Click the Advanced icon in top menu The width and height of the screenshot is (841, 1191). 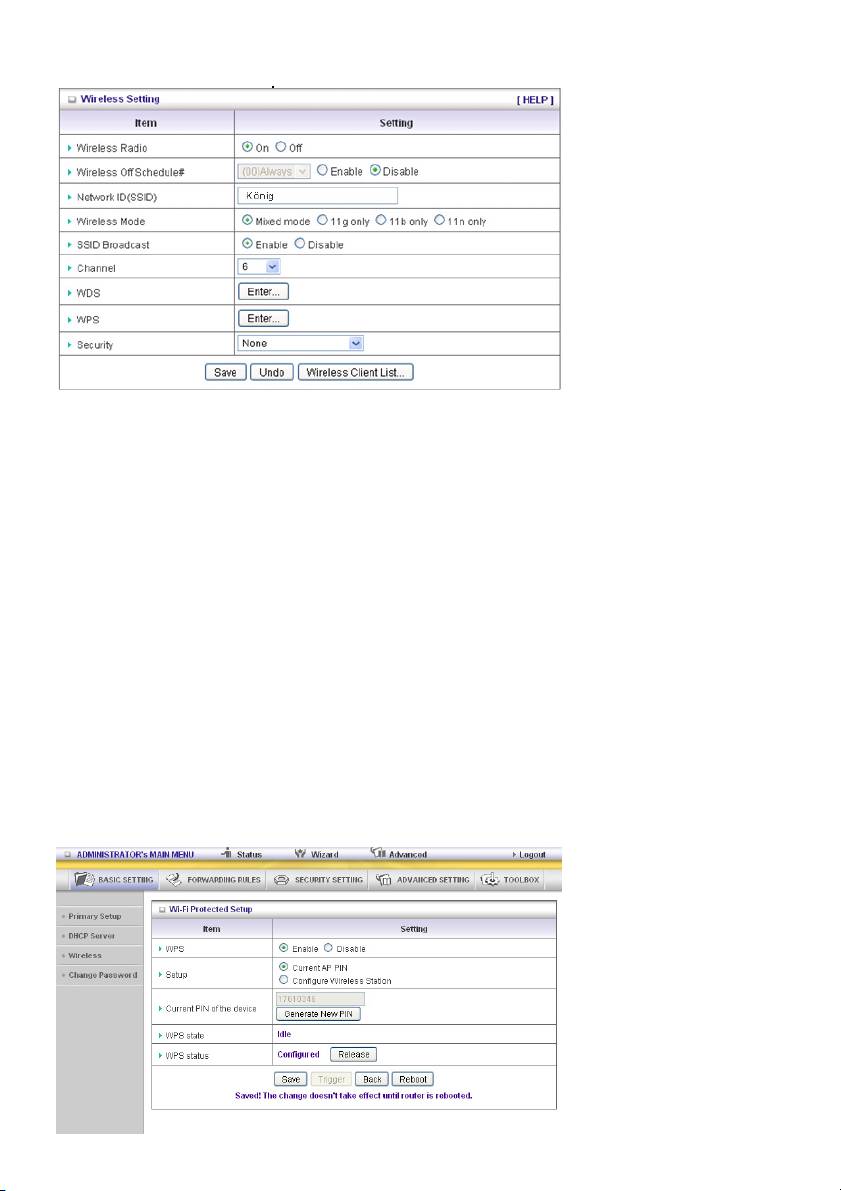[378, 854]
